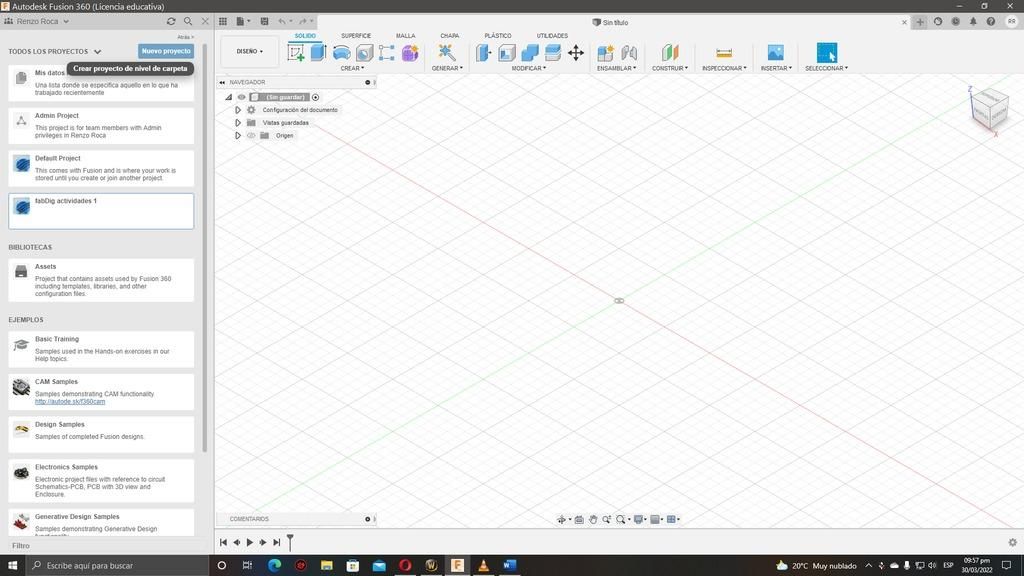Select the Pan hand tool

(x=593, y=519)
